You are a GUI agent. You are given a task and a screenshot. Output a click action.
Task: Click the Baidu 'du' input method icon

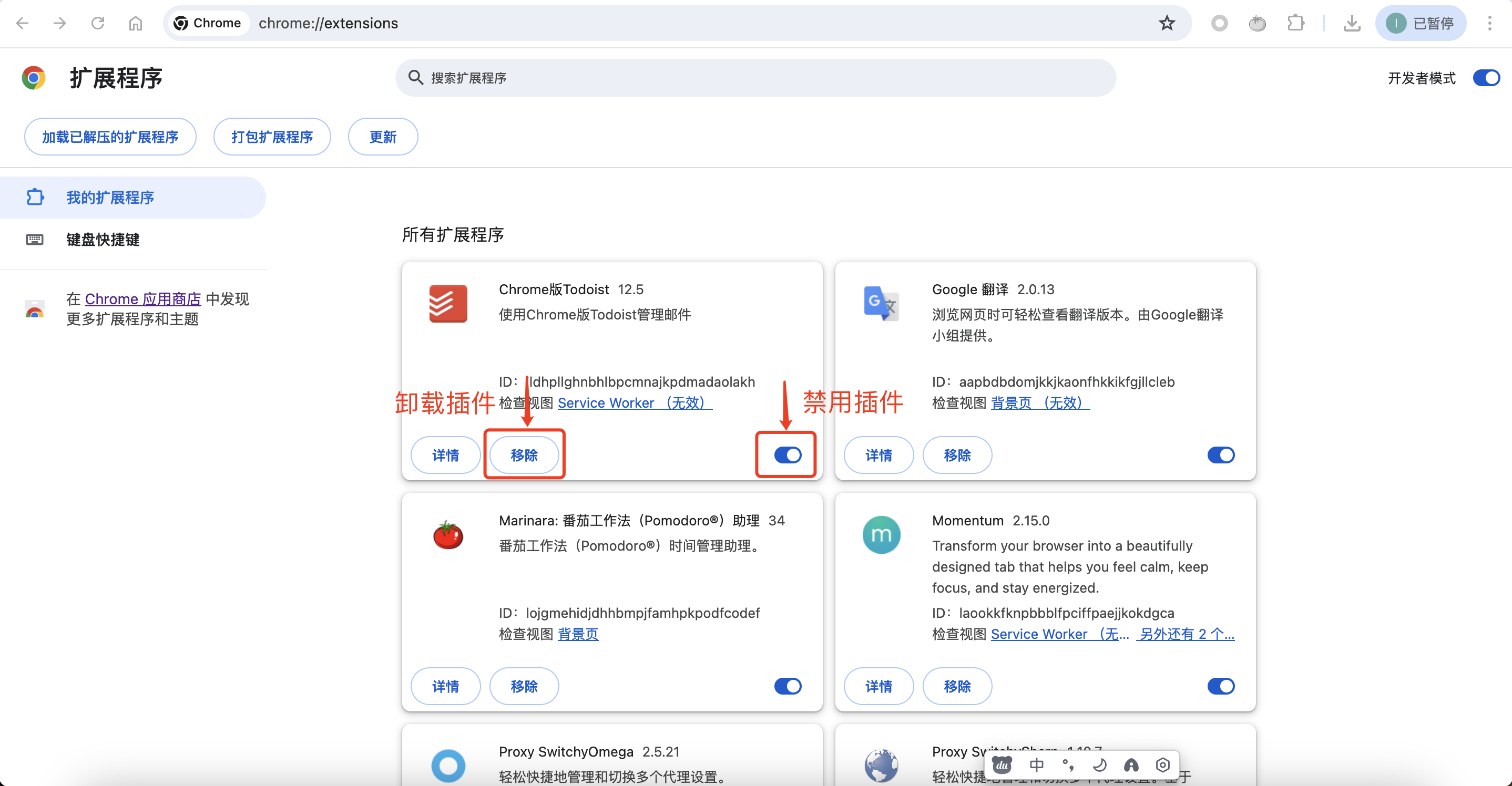(x=1002, y=765)
